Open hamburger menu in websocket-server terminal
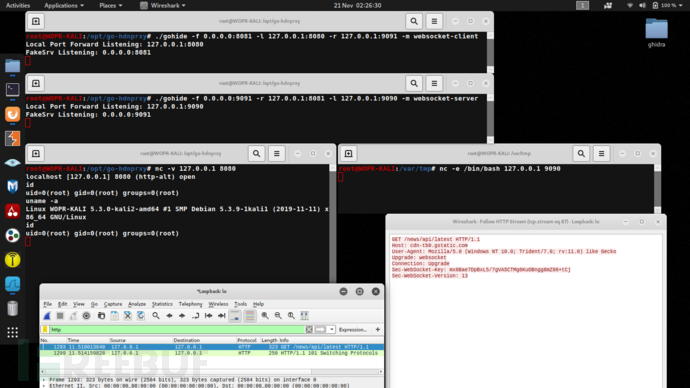This screenshot has width=690, height=388. tap(434, 83)
